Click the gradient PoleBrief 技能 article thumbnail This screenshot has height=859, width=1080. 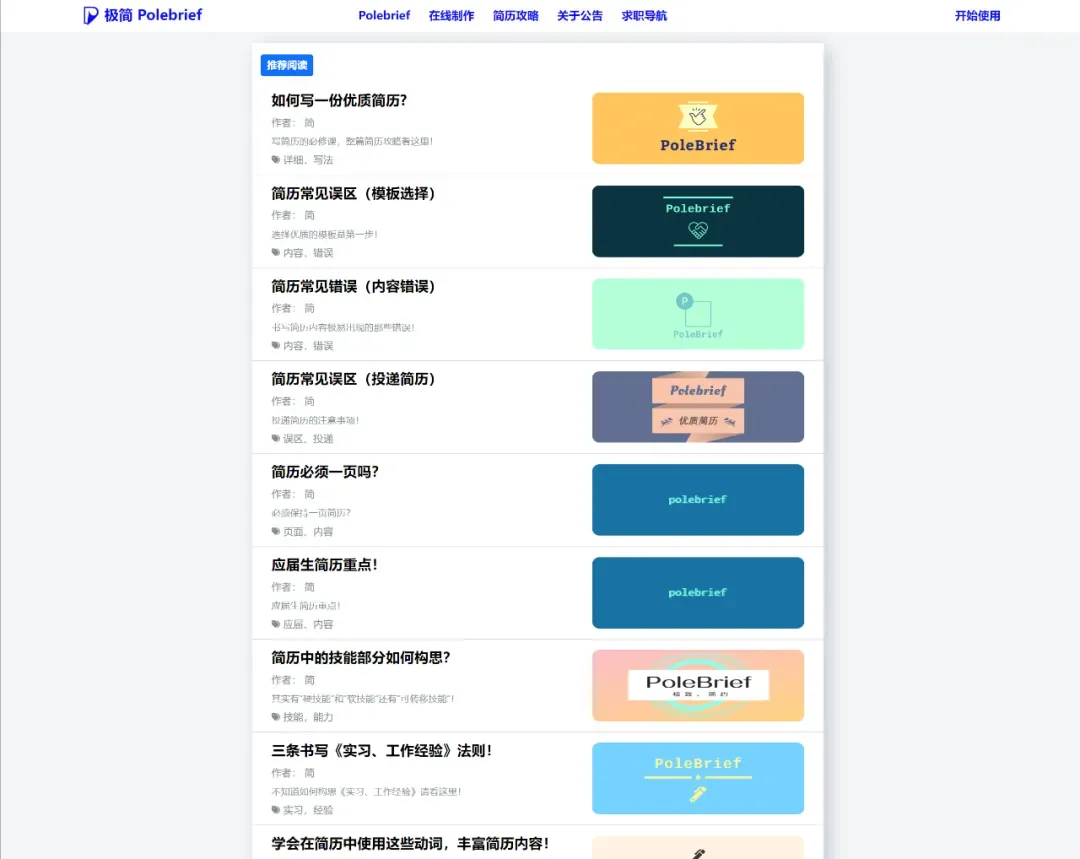698,685
